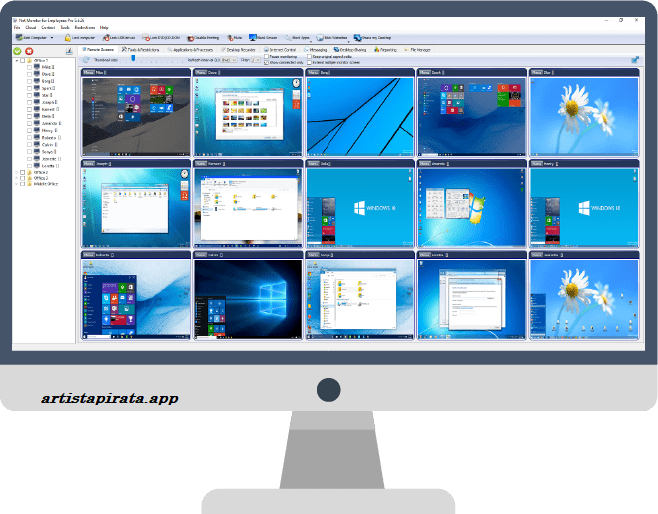Check the box next to Dave
The image size is (658, 514).
point(29,74)
